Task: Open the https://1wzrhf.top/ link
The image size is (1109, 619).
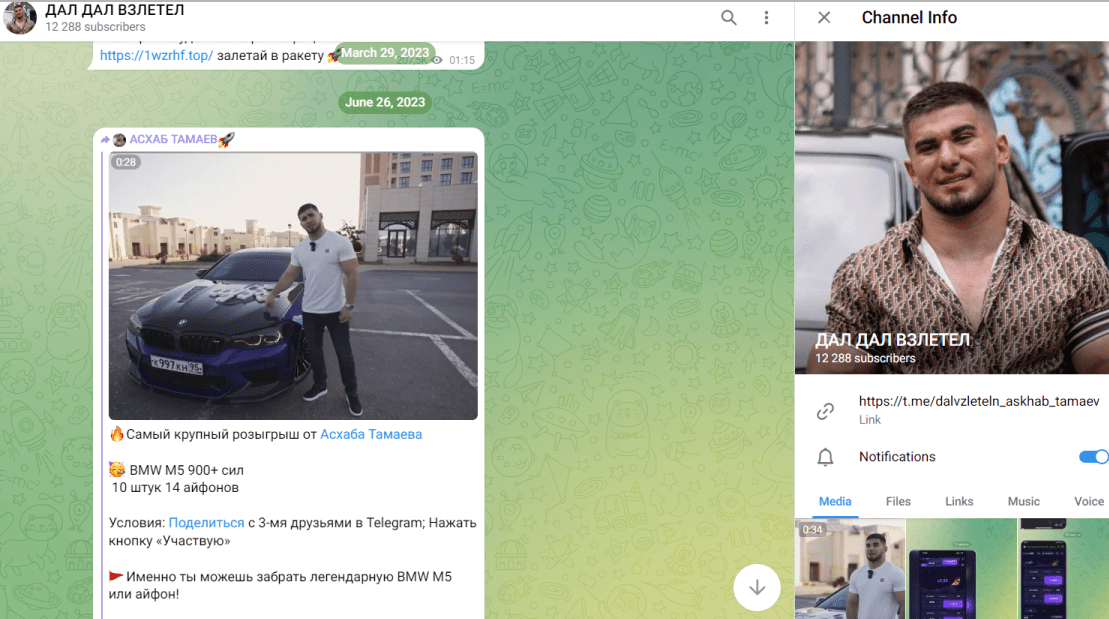Action: [156, 56]
